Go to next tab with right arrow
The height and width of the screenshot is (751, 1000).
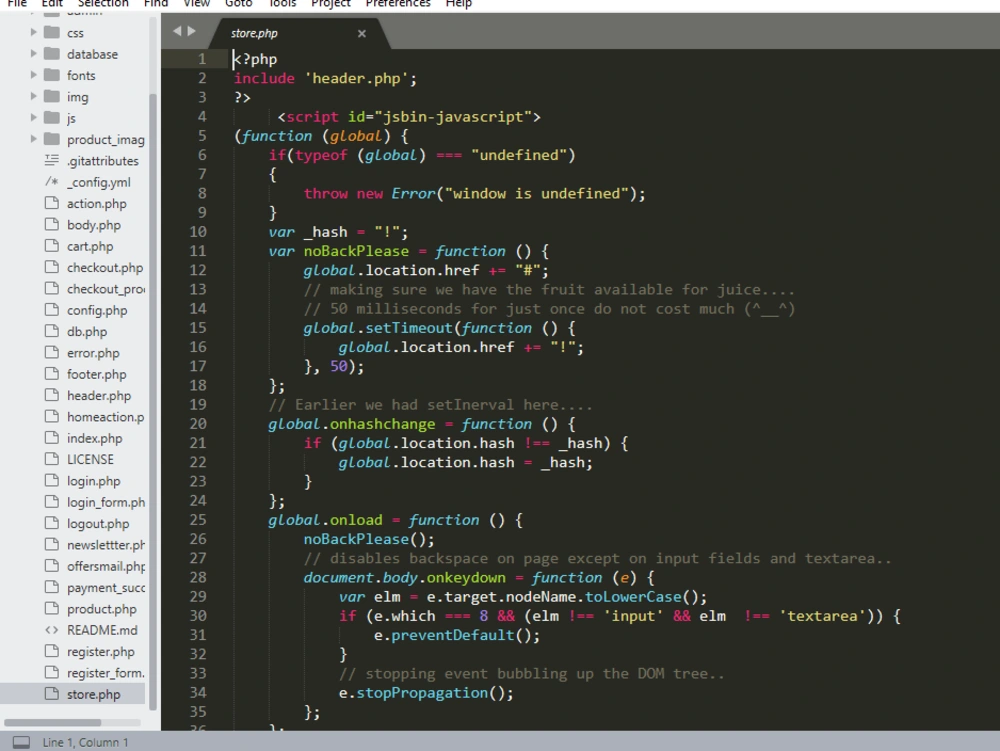[191, 31]
